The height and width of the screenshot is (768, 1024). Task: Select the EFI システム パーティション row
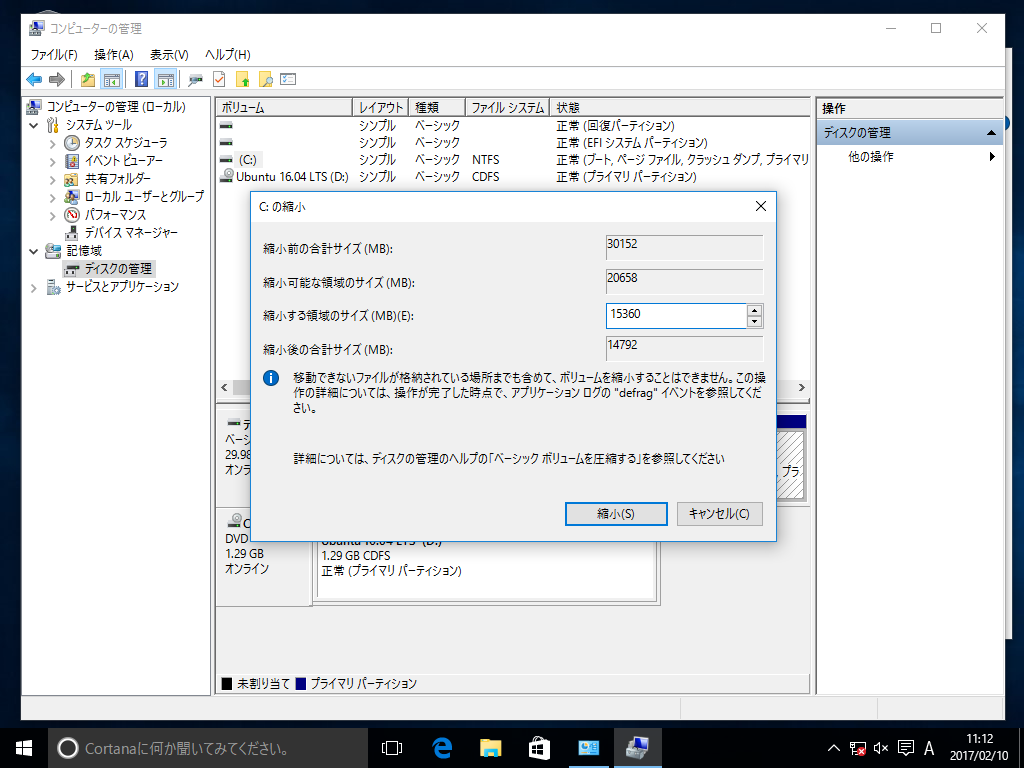point(513,142)
